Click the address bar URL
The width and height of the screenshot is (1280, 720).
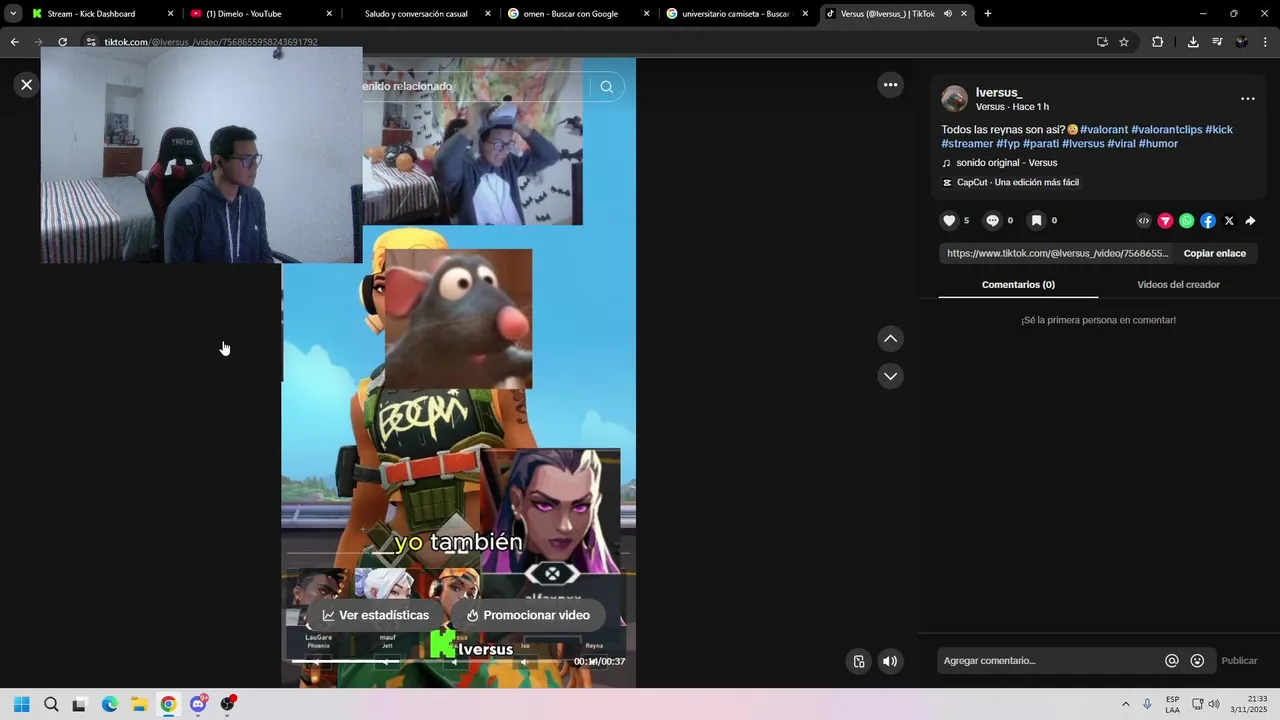pyautogui.click(x=211, y=42)
